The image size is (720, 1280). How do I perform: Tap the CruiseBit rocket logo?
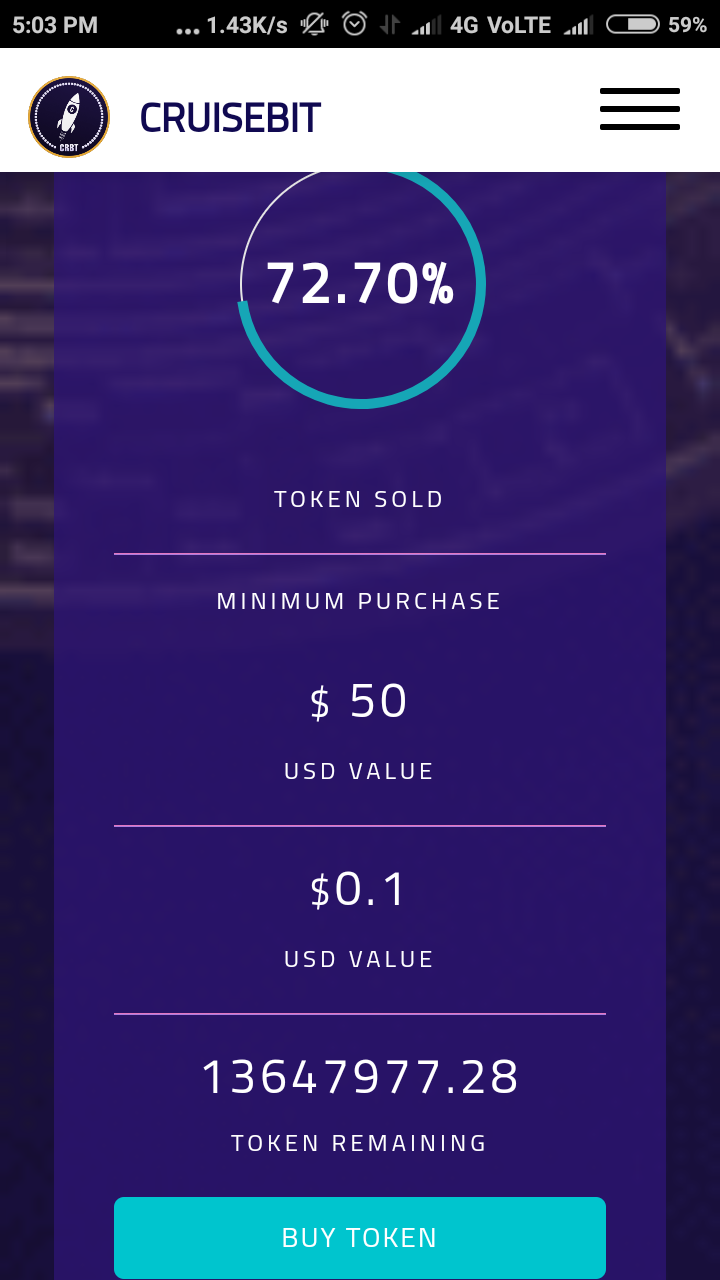tap(69, 117)
